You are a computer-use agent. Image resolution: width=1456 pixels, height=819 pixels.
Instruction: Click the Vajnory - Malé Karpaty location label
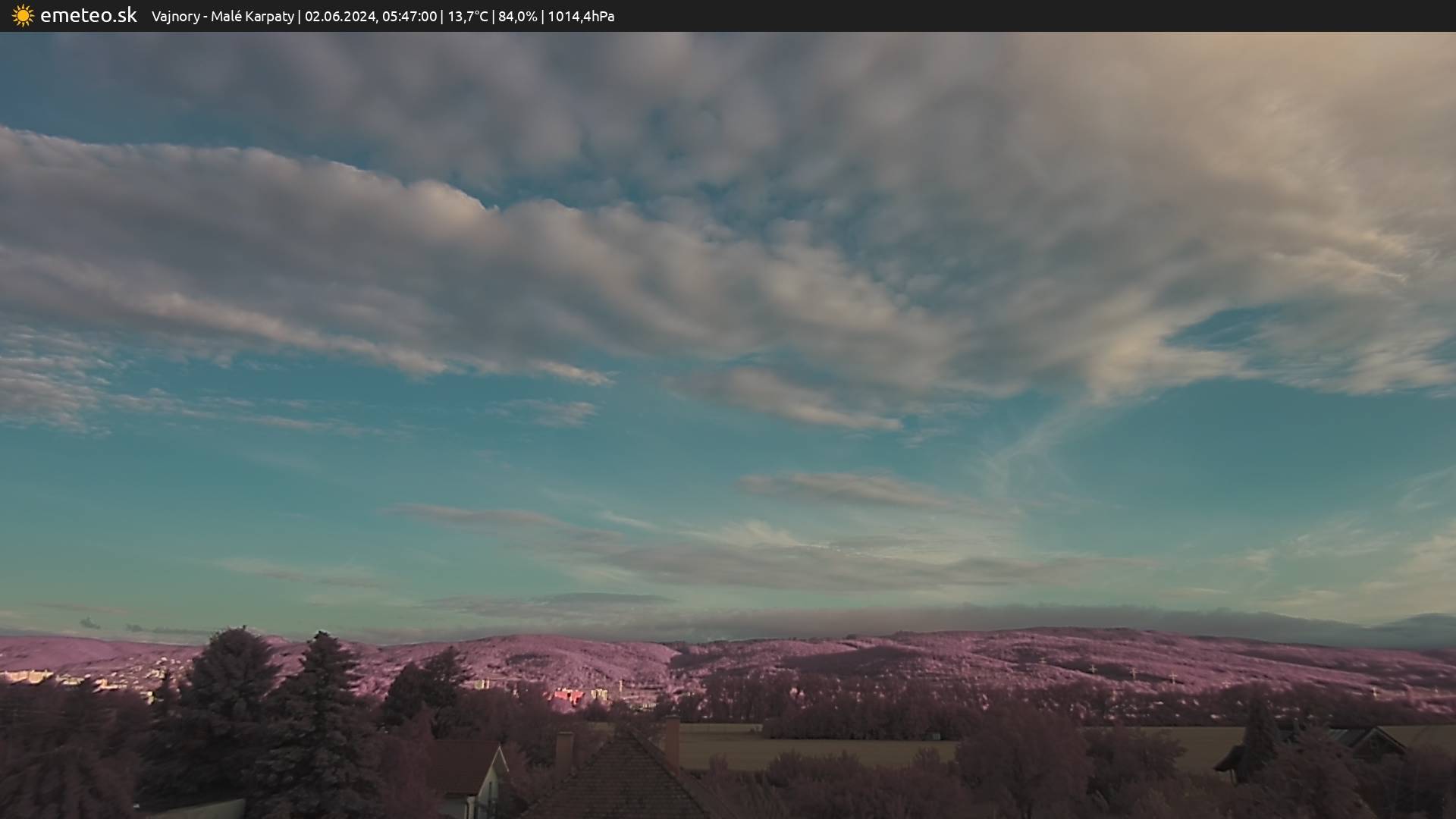point(222,16)
